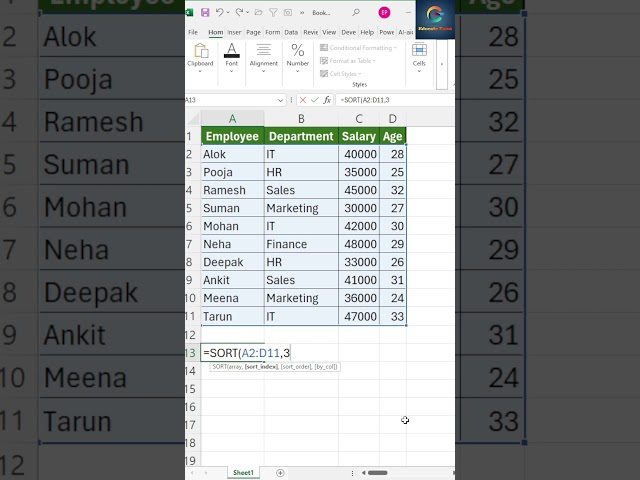This screenshot has width=640, height=480.
Task: Click the camera screenshot icon in the quick access toolbar
Action: tap(288, 13)
